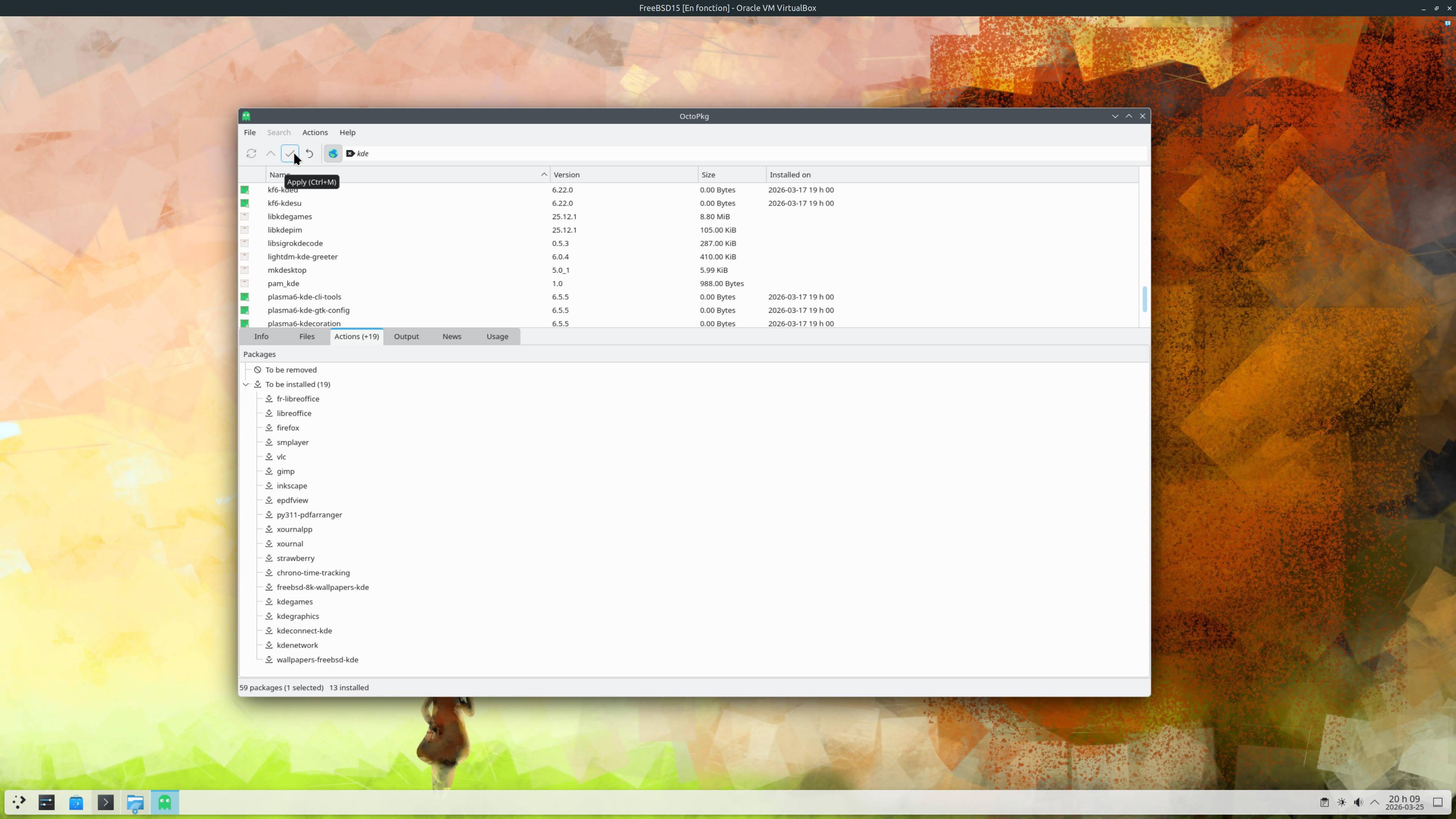Open the Actions menu
This screenshot has width=1456, height=819.
click(x=315, y=132)
